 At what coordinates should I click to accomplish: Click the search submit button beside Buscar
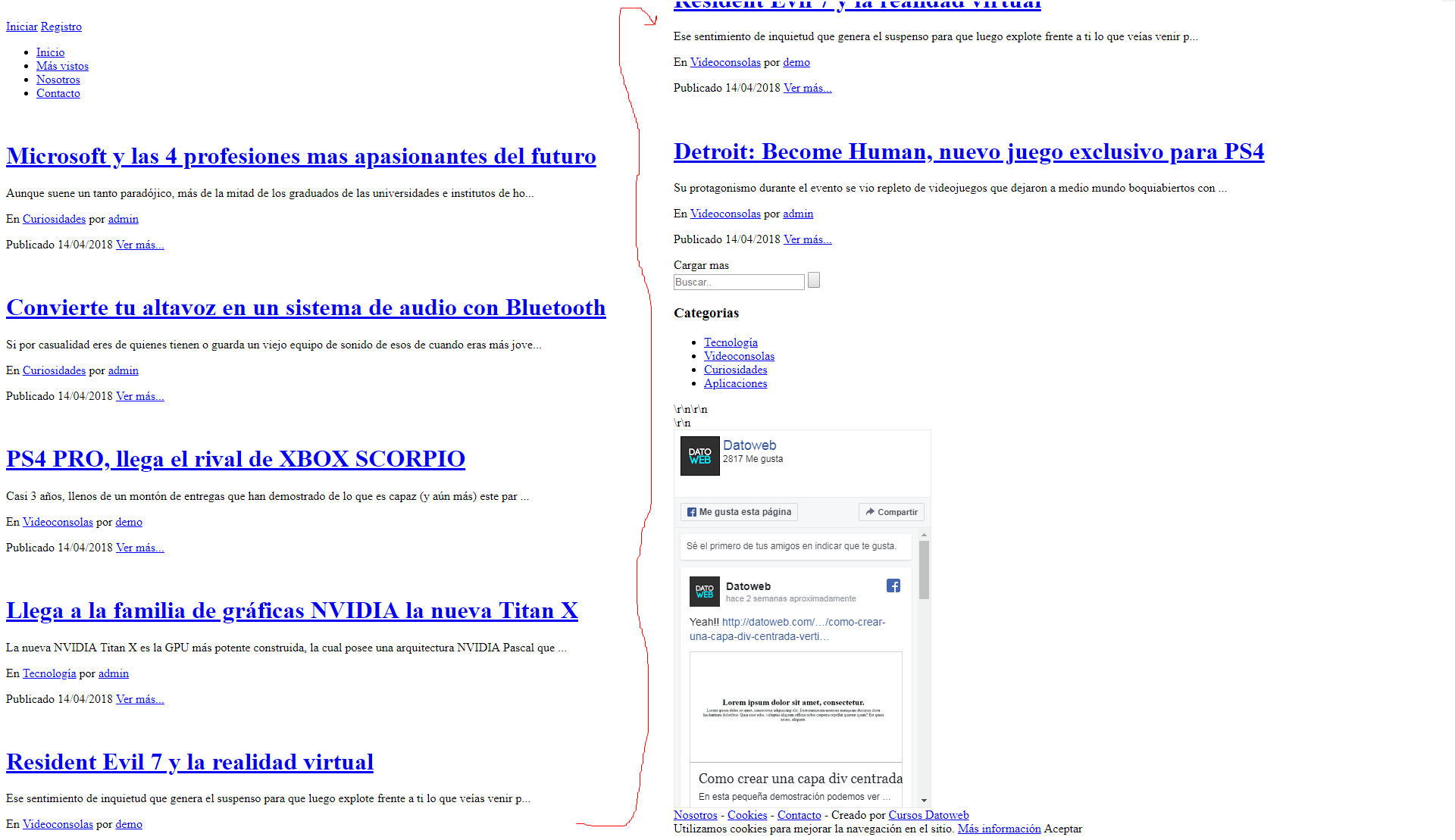pyautogui.click(x=814, y=280)
